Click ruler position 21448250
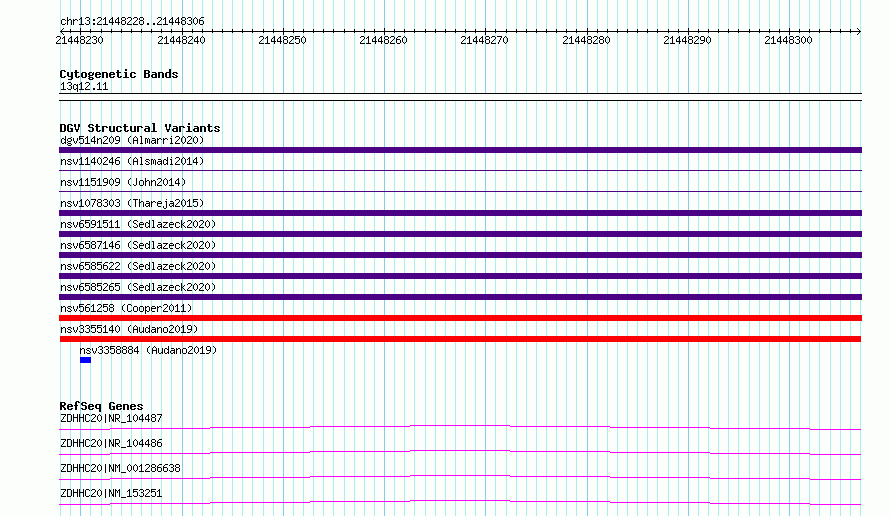Viewport: 890px width, 516px height. click(x=282, y=40)
